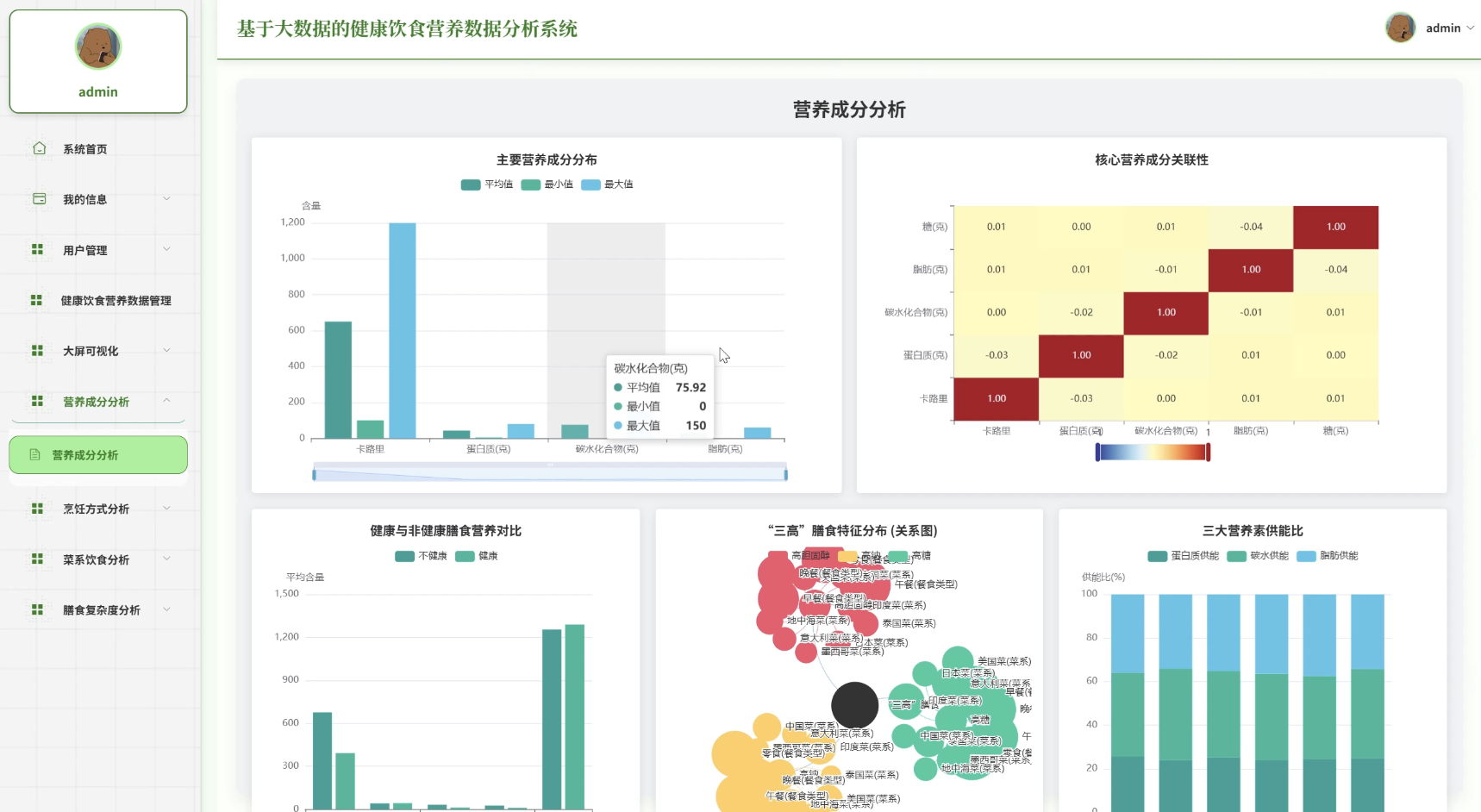Click the bear avatar in the sidebar profile card
Image resolution: width=1481 pixels, height=812 pixels.
[x=98, y=47]
